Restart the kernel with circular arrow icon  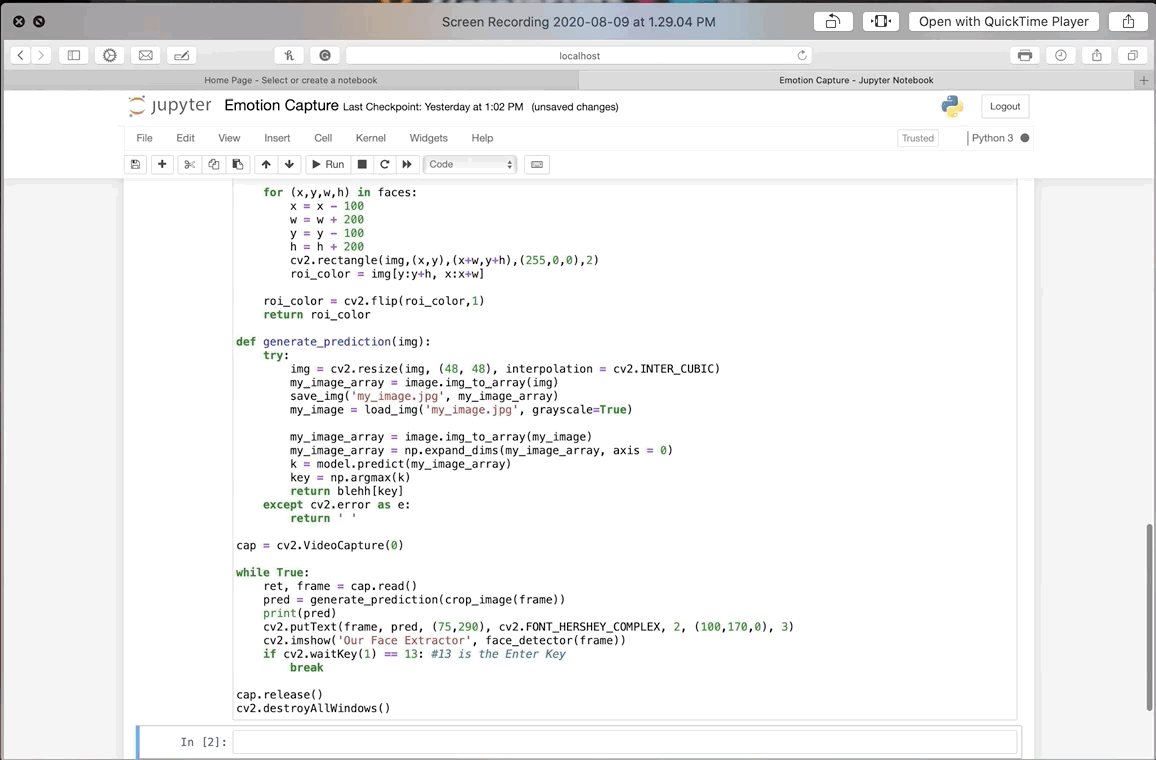384,164
